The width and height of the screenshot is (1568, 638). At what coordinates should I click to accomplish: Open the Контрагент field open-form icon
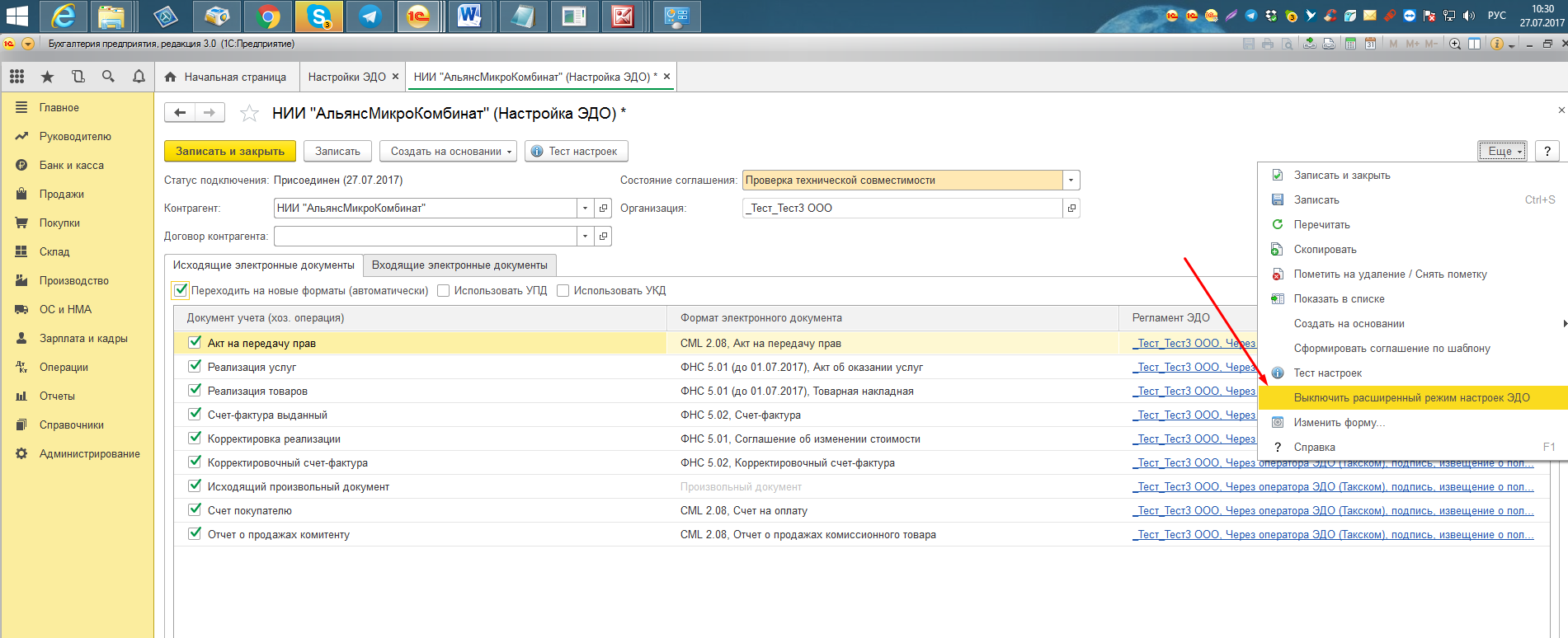click(x=603, y=209)
